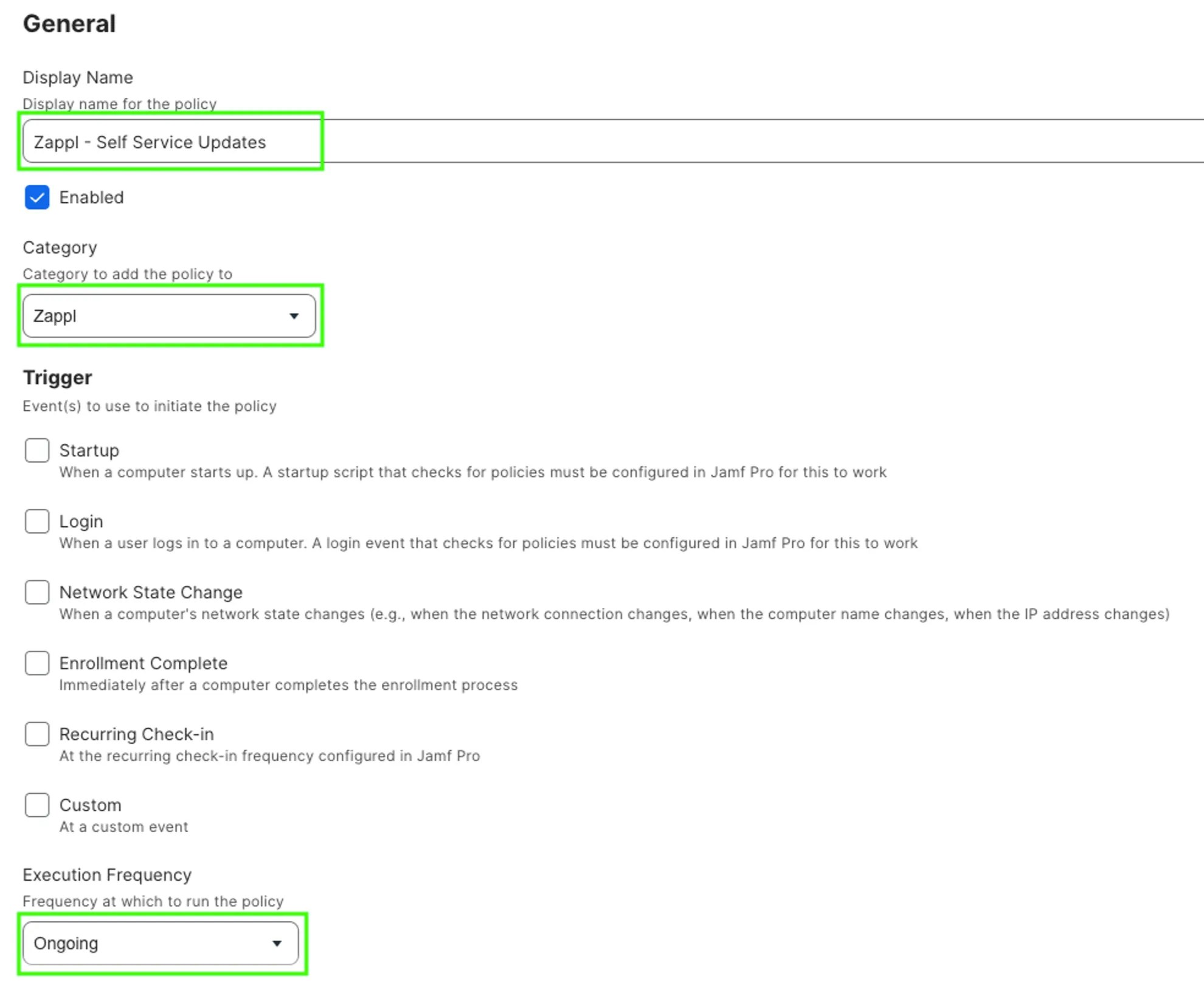Image resolution: width=1204 pixels, height=981 pixels.
Task: Click the Enabled label text
Action: (91, 198)
